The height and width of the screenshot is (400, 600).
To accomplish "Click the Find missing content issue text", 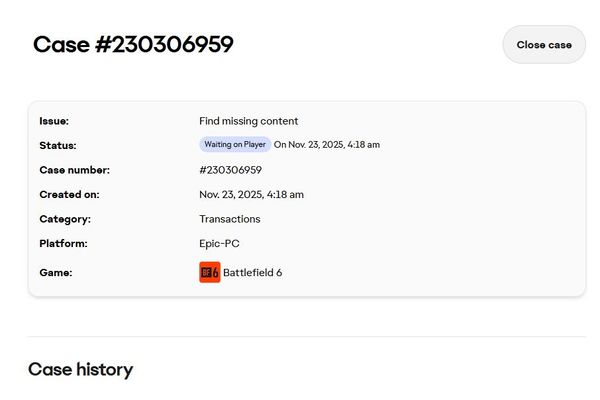I will 248,121.
